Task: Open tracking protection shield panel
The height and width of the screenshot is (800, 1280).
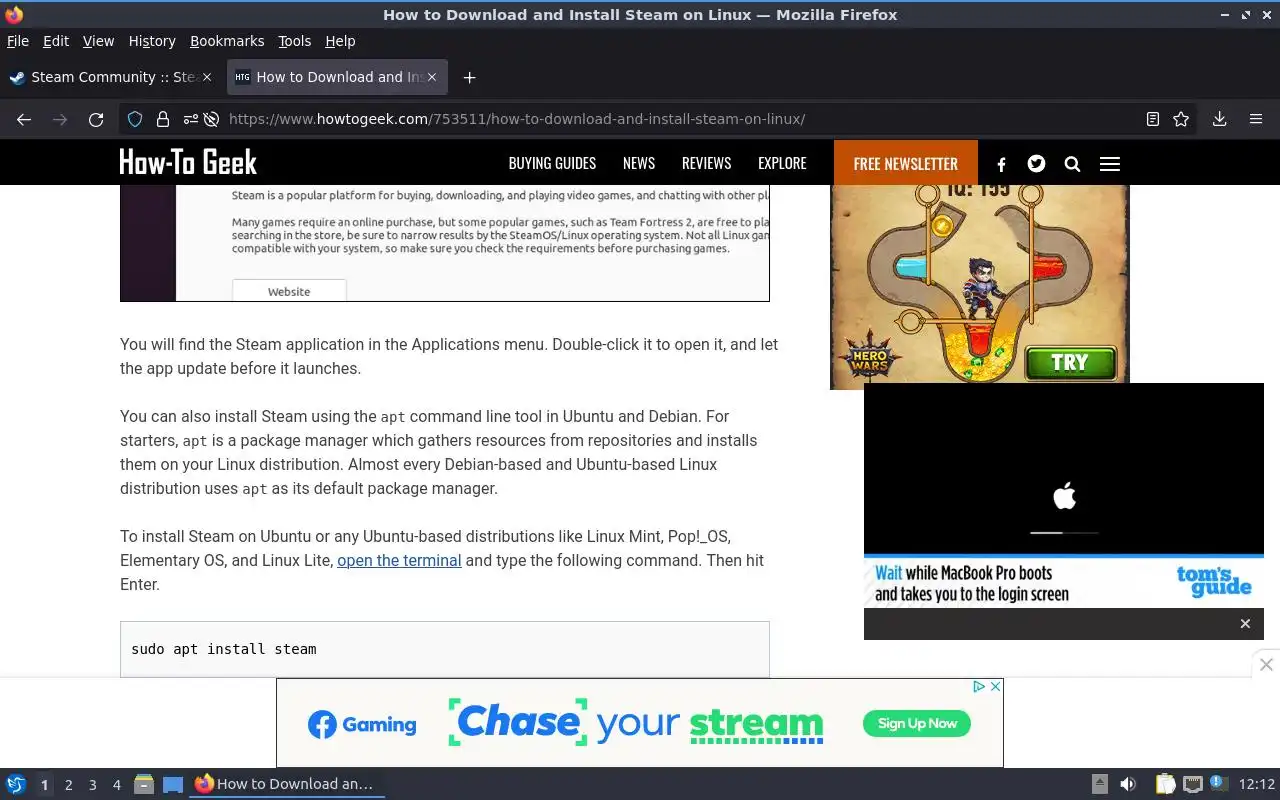Action: click(135, 119)
